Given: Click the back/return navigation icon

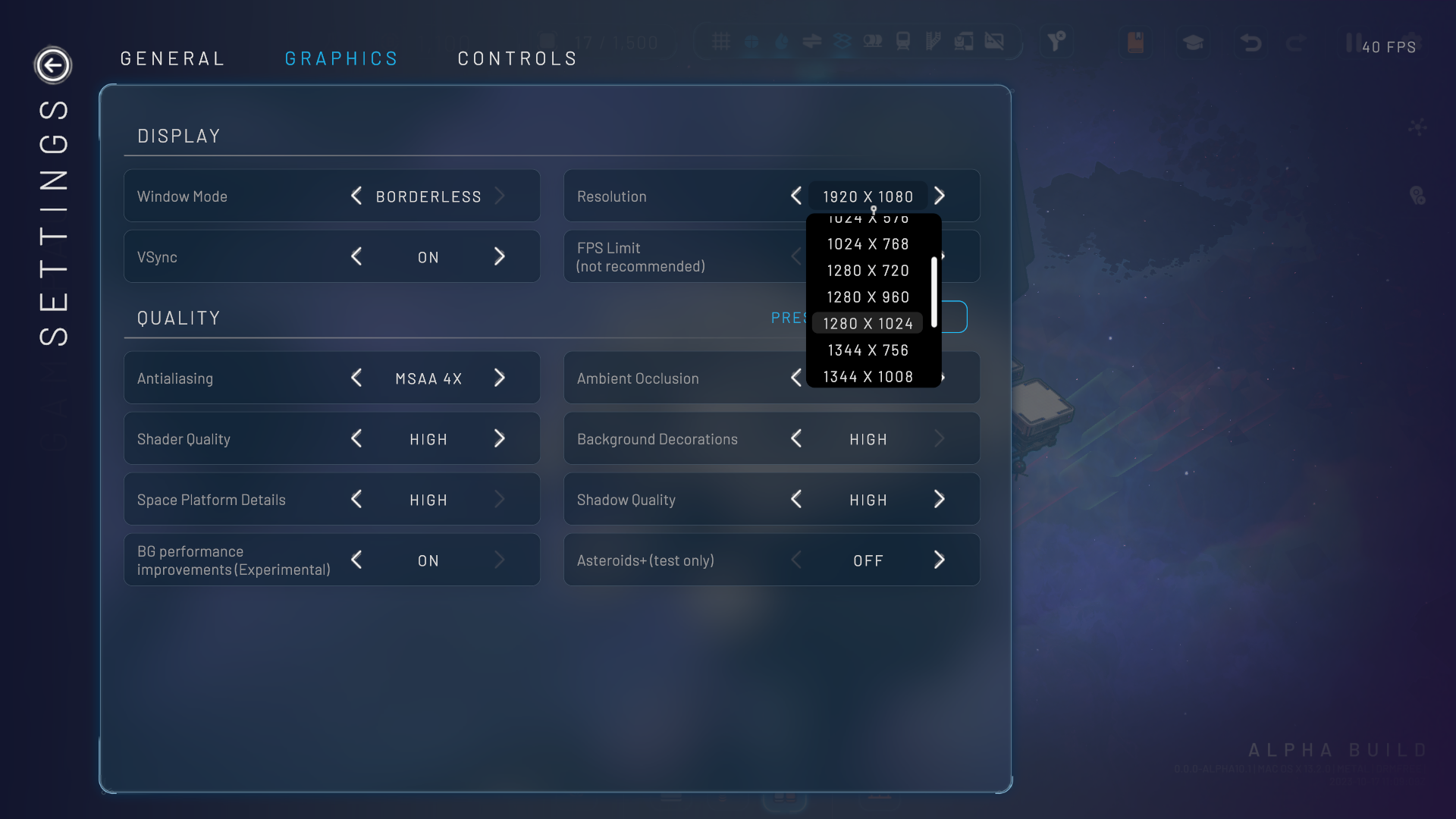Looking at the screenshot, I should pyautogui.click(x=52, y=64).
